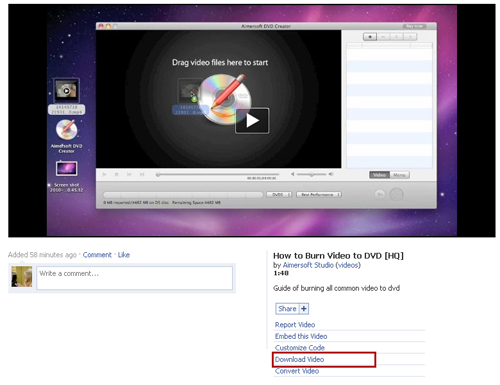Select the mp4 video file on desktop

pyautogui.click(x=66, y=97)
